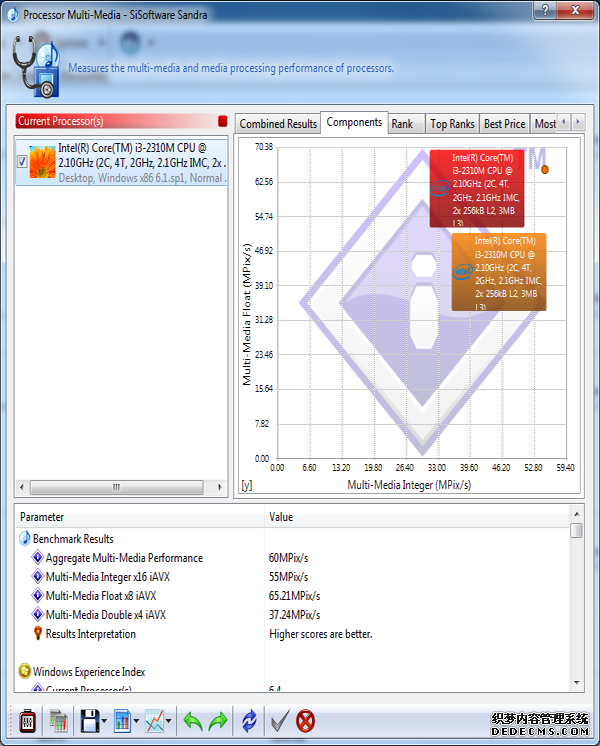The width and height of the screenshot is (600, 746).
Task: Click the Windows Experience Index gold icon
Action: click(x=25, y=671)
